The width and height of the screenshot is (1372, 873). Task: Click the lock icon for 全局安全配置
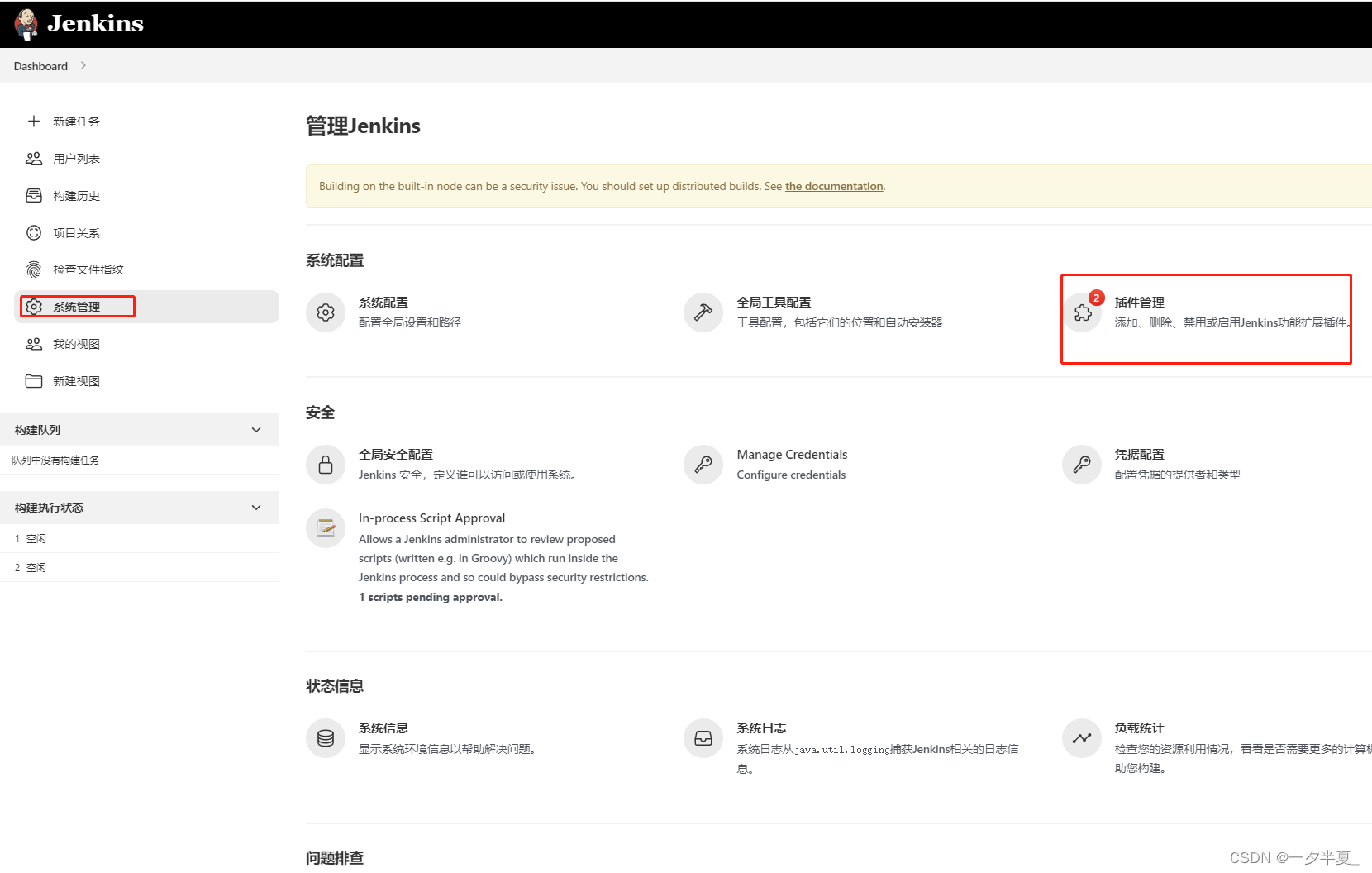(x=326, y=465)
